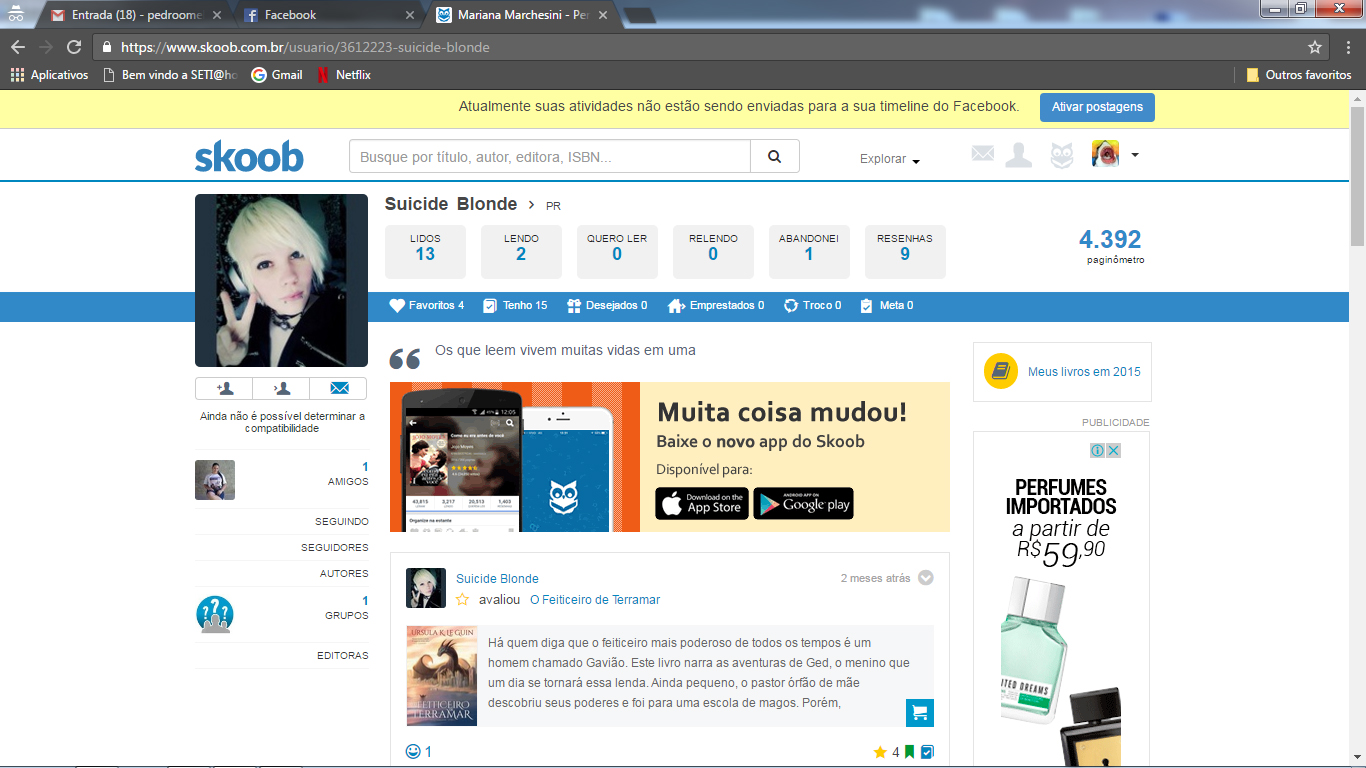The image size is (1366, 768).
Task: Click the user avatar in the header
Action: [1105, 154]
